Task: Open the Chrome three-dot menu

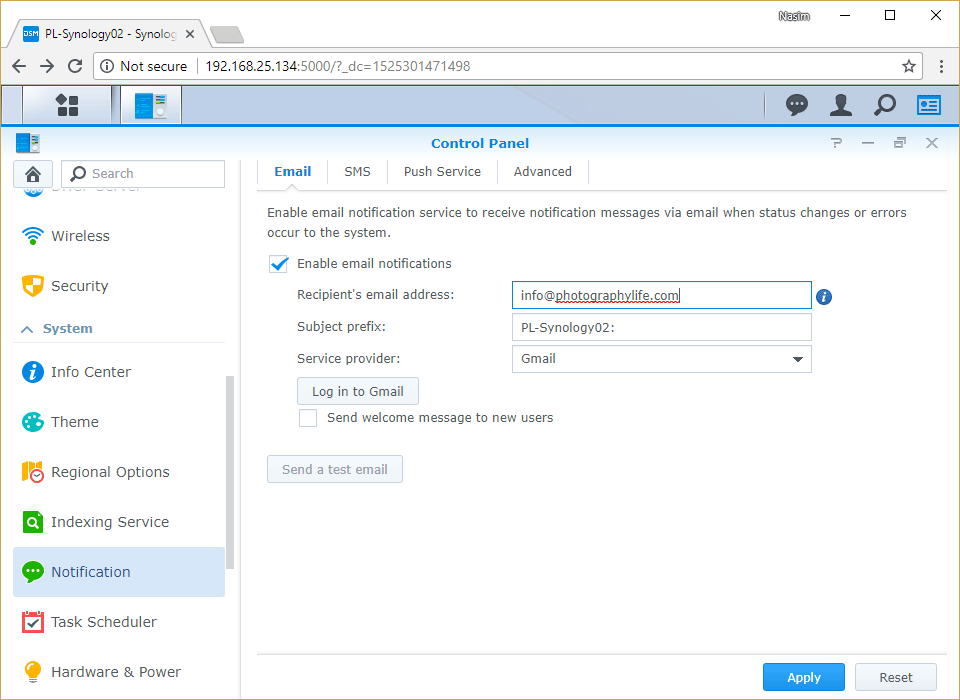Action: tap(941, 66)
